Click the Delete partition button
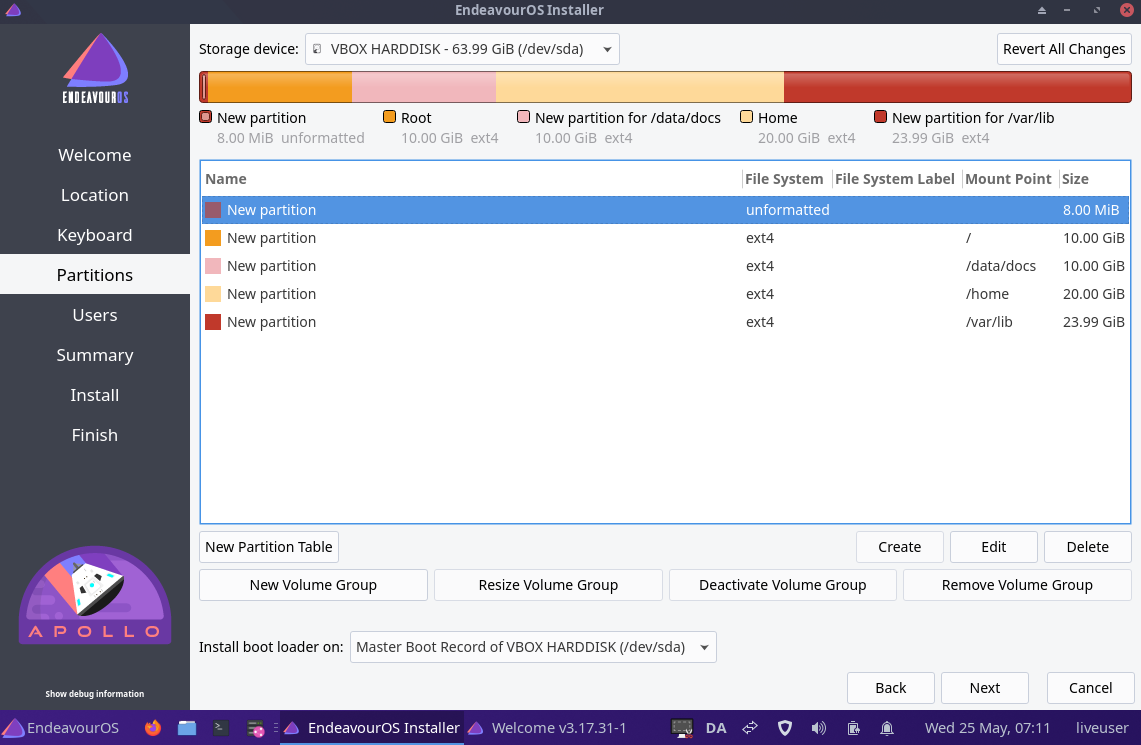 [x=1087, y=547]
